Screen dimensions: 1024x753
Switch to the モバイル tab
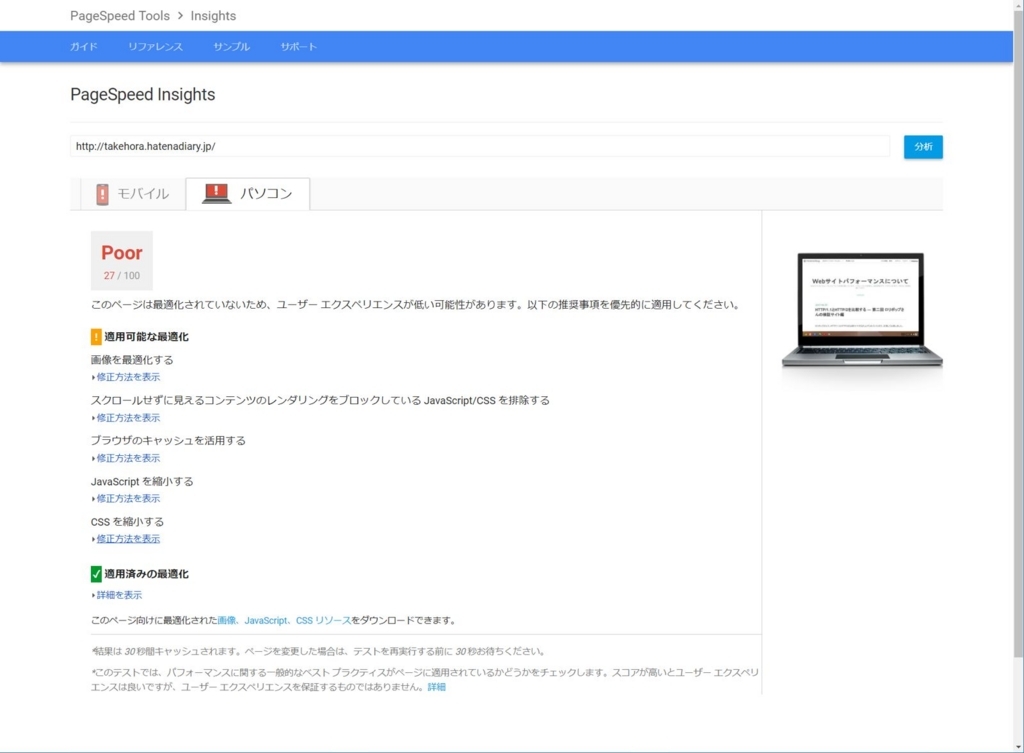pos(133,194)
